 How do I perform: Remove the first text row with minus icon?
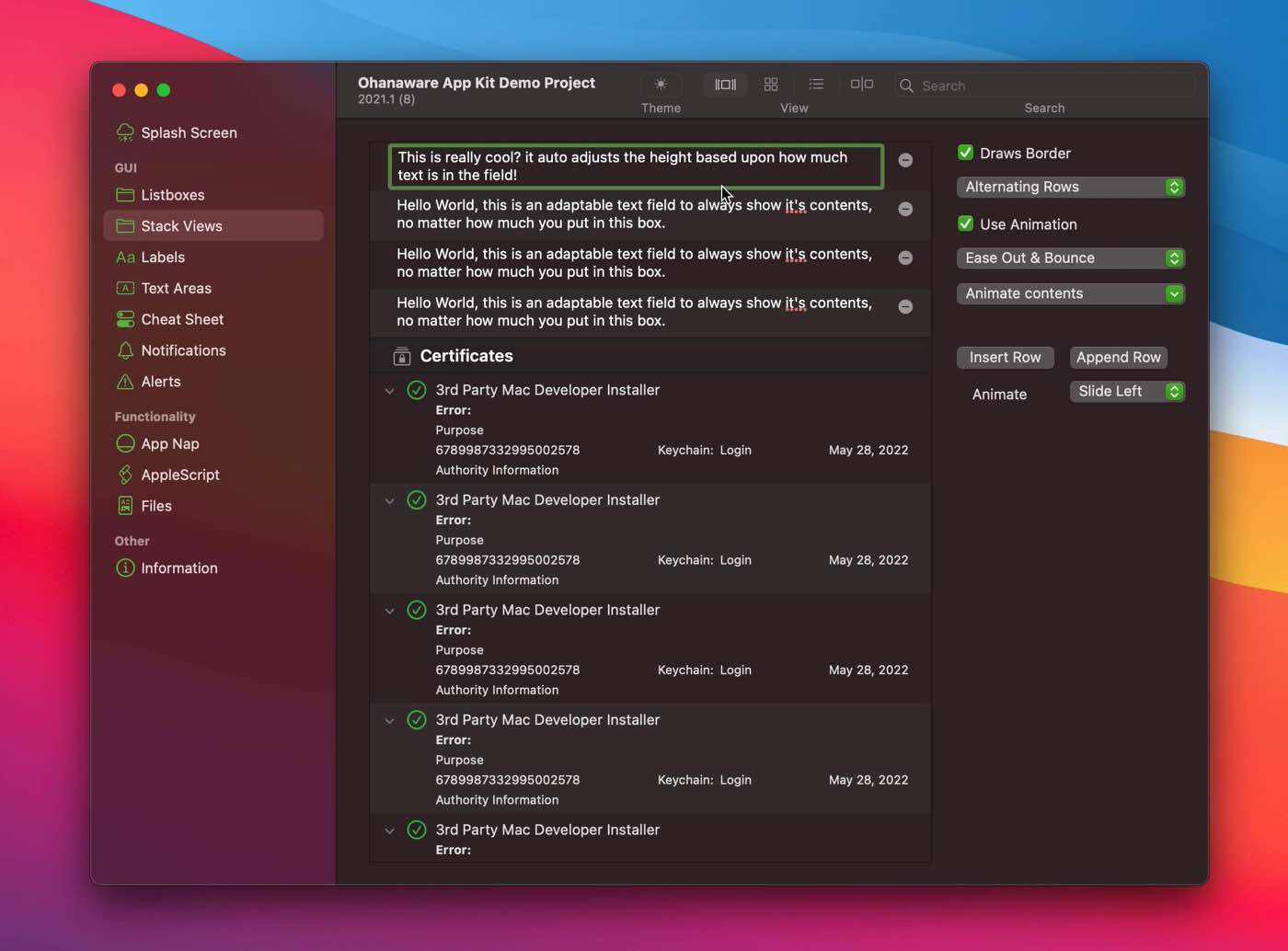click(x=905, y=160)
